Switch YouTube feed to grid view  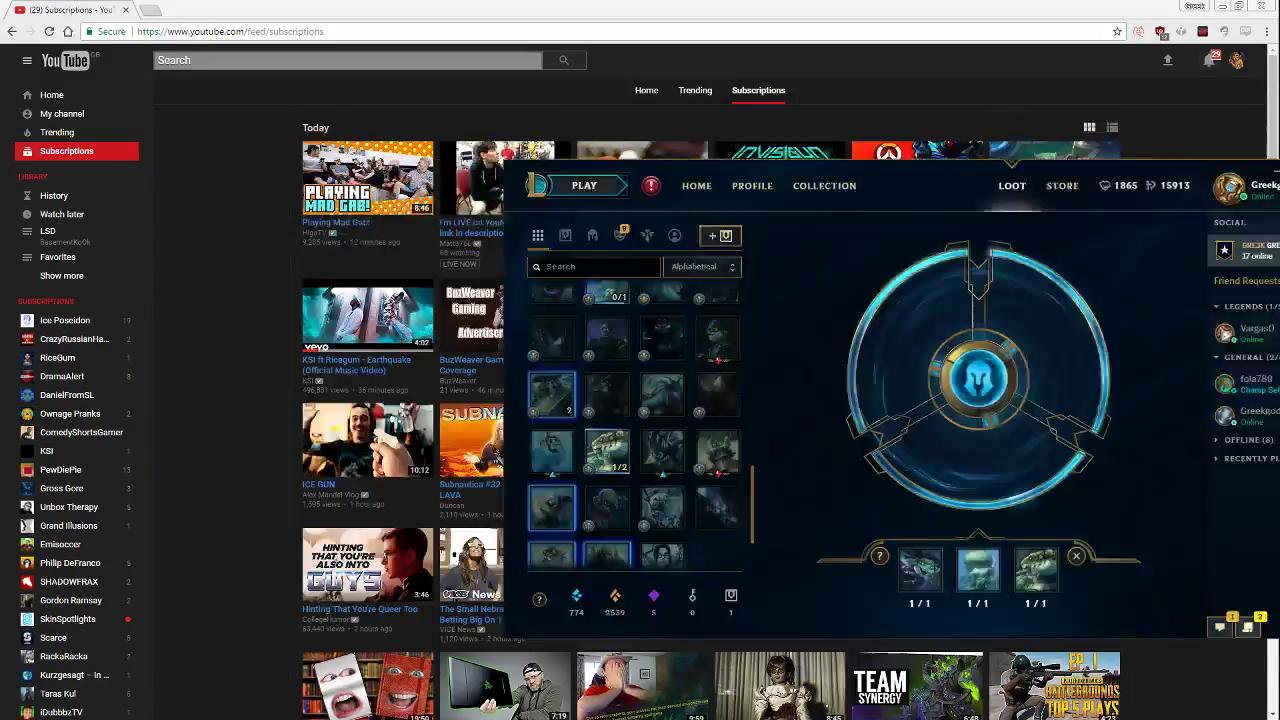pyautogui.click(x=1089, y=128)
